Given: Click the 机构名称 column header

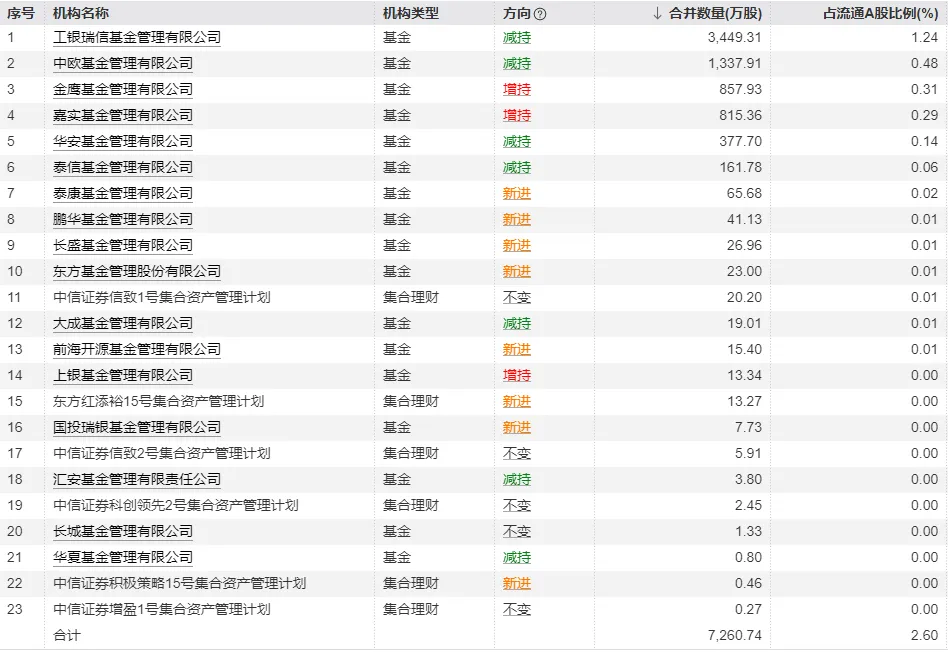Looking at the screenshot, I should pyautogui.click(x=81, y=13).
